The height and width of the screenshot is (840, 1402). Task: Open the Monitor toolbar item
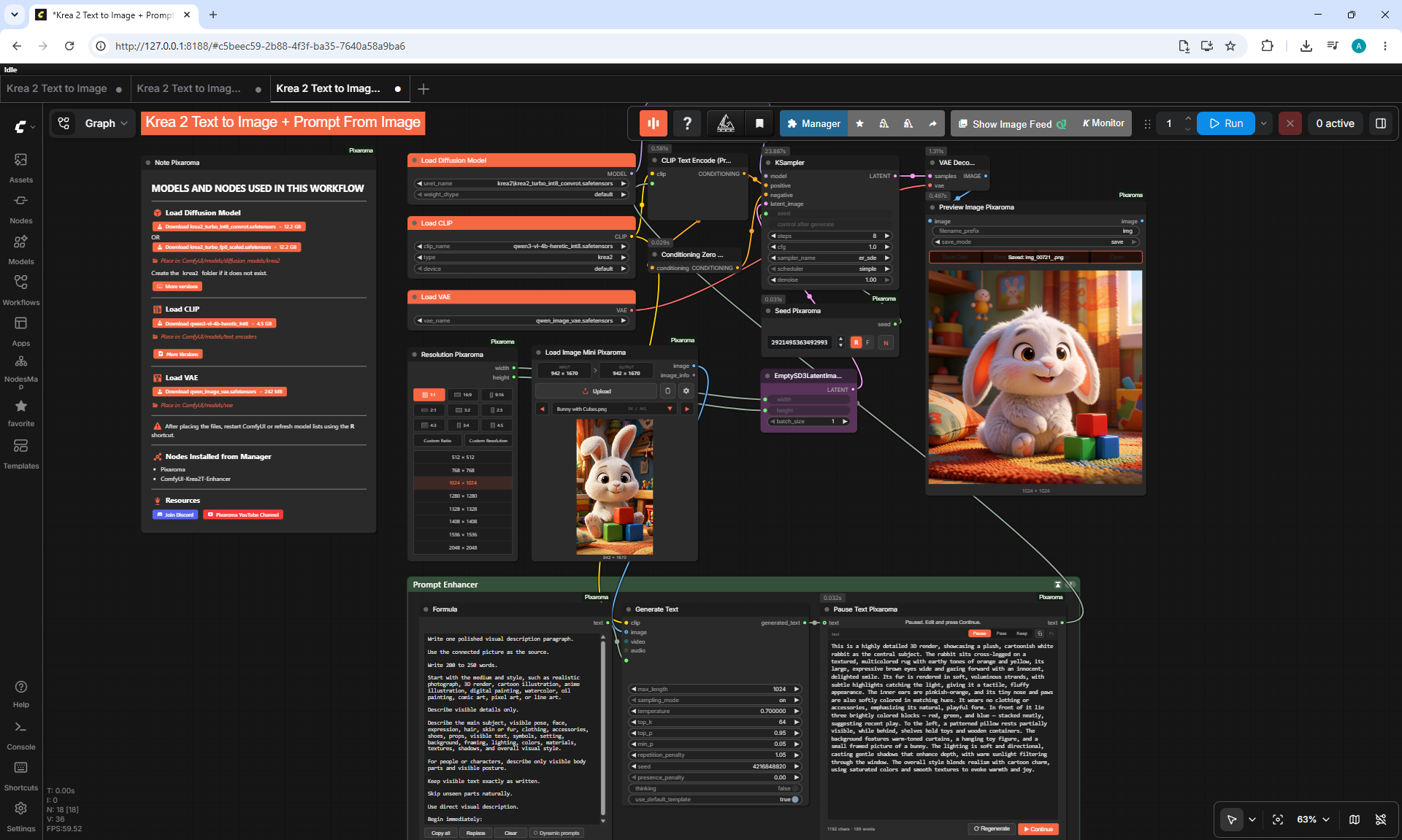coord(1103,123)
